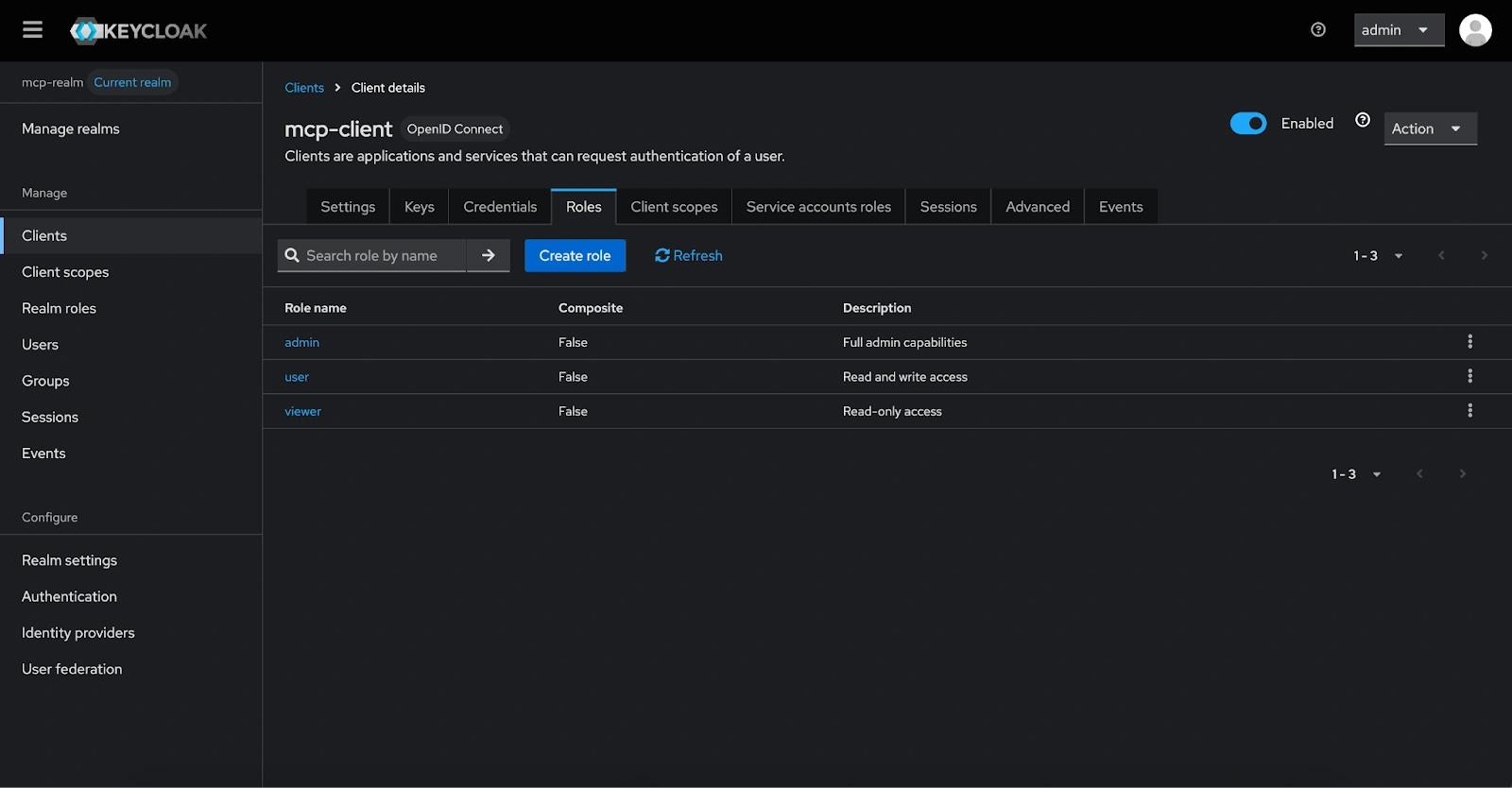Select Client scopes in sidebar
Screen dimensions: 1512x788
(x=131, y=272)
